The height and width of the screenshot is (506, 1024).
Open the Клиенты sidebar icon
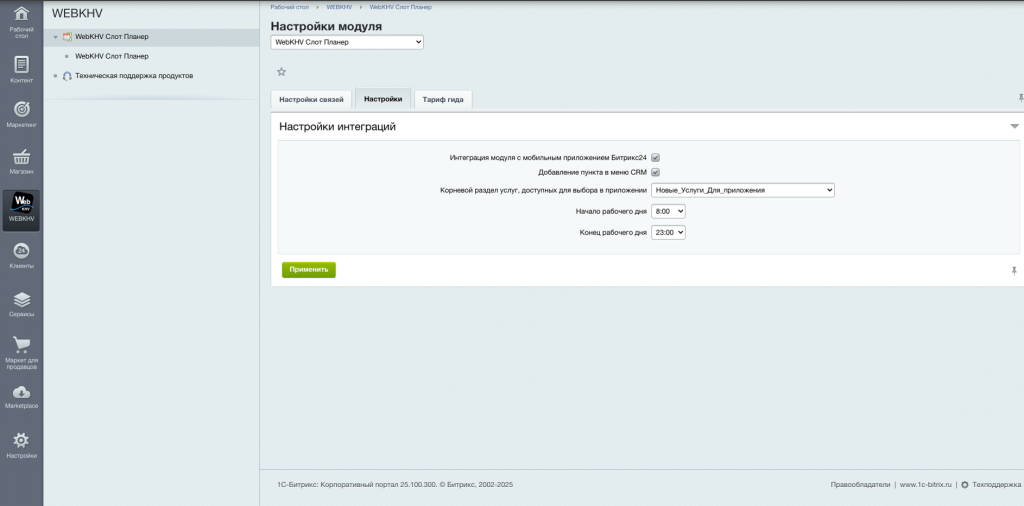(x=21, y=252)
